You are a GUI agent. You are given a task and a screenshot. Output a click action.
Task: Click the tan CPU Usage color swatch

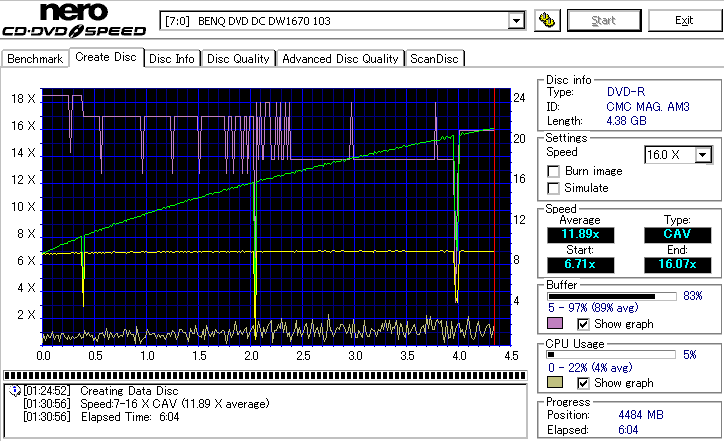[555, 382]
